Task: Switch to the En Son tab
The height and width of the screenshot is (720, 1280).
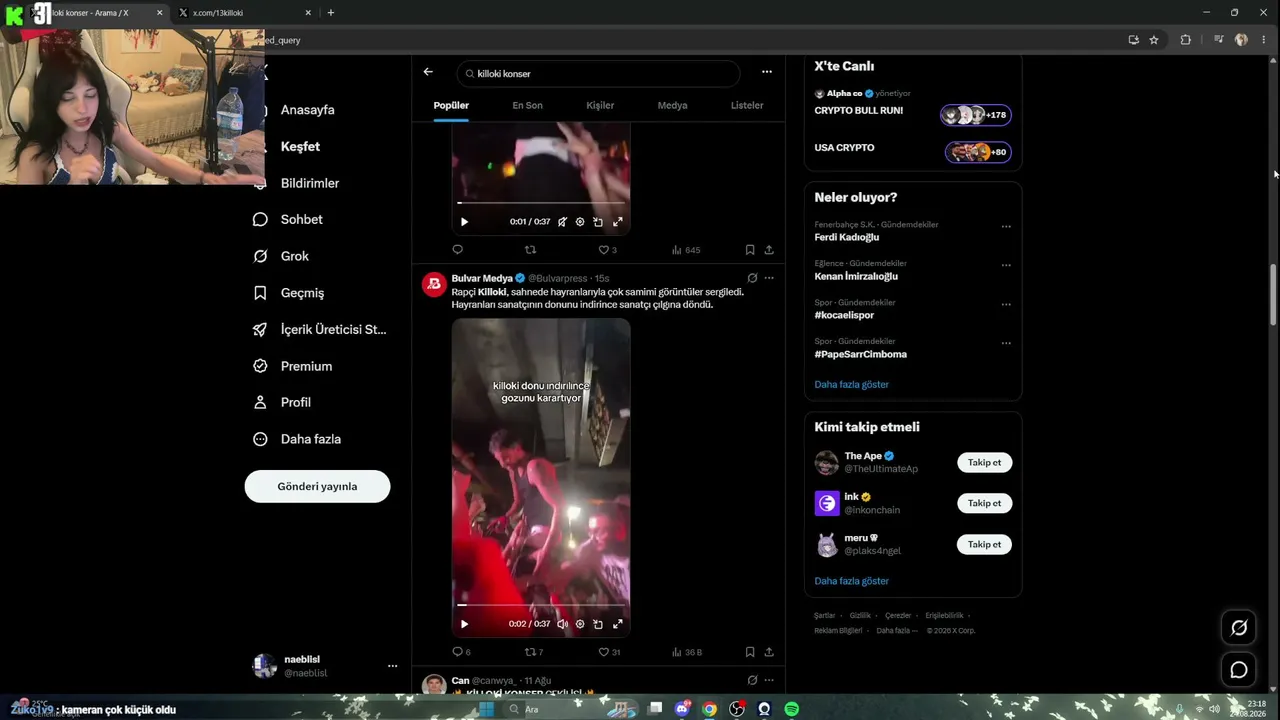Action: click(527, 105)
